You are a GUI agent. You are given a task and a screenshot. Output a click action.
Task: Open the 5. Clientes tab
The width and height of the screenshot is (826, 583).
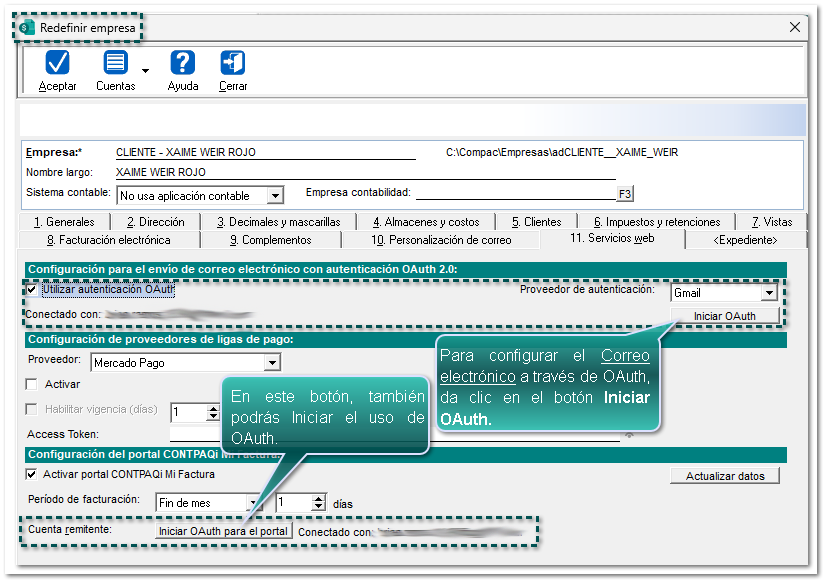[x=536, y=222]
